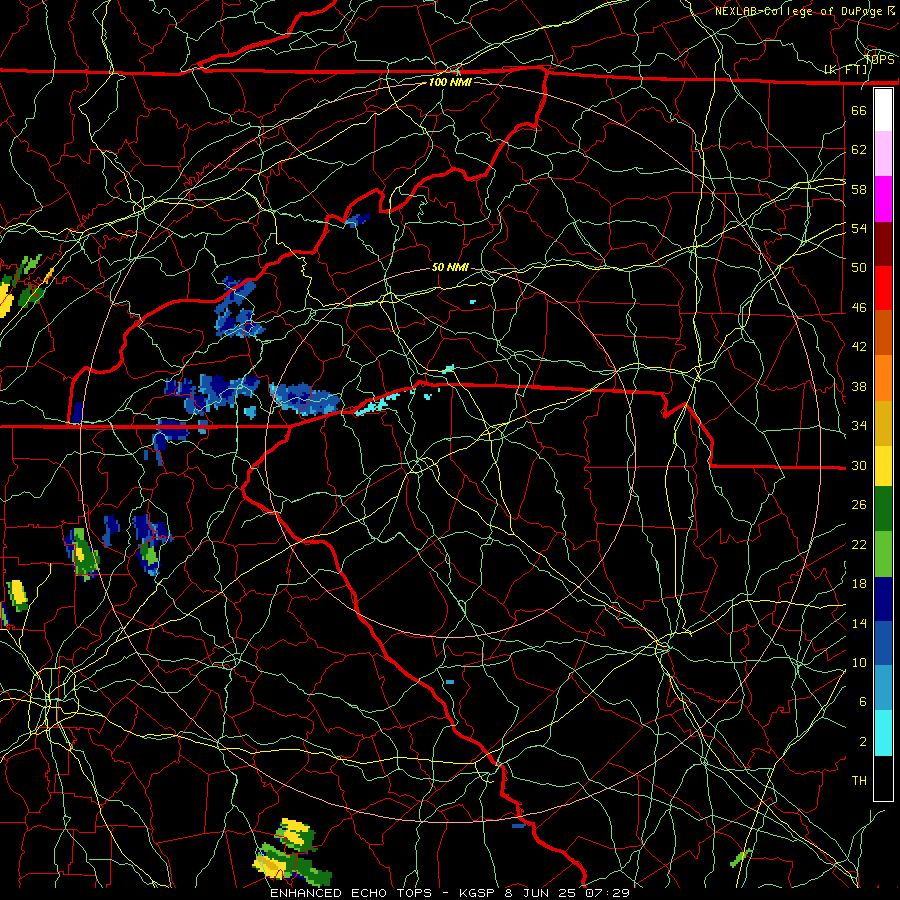Select the magenta 58 kft legend swatch

(883, 199)
